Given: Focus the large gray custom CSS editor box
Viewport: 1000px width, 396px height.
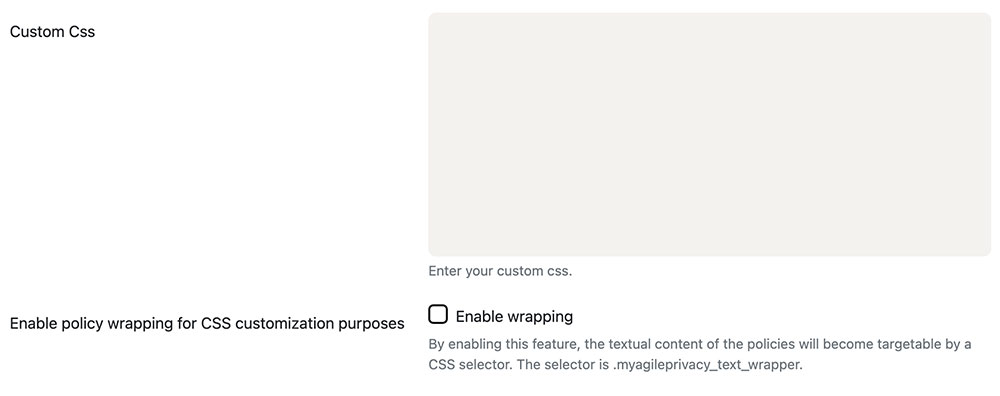Looking at the screenshot, I should point(709,135).
